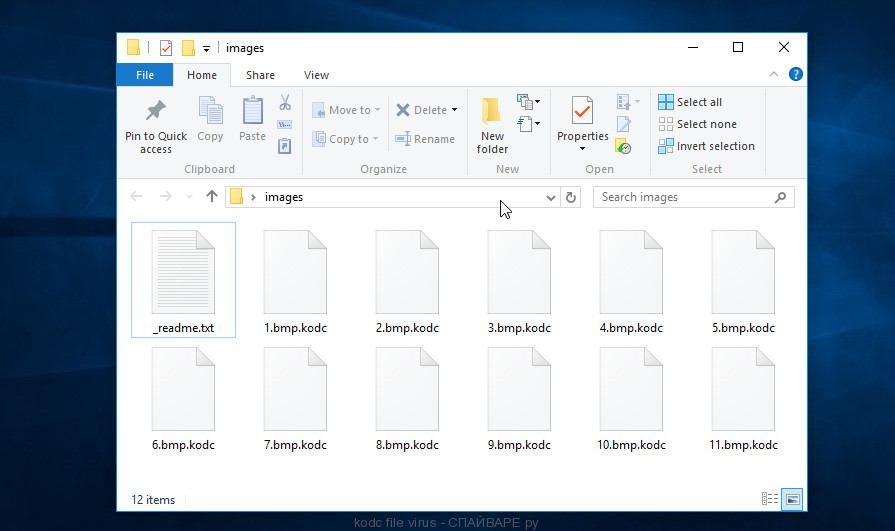Click the folder icon in address bar
The height and width of the screenshot is (531, 895).
pos(236,197)
